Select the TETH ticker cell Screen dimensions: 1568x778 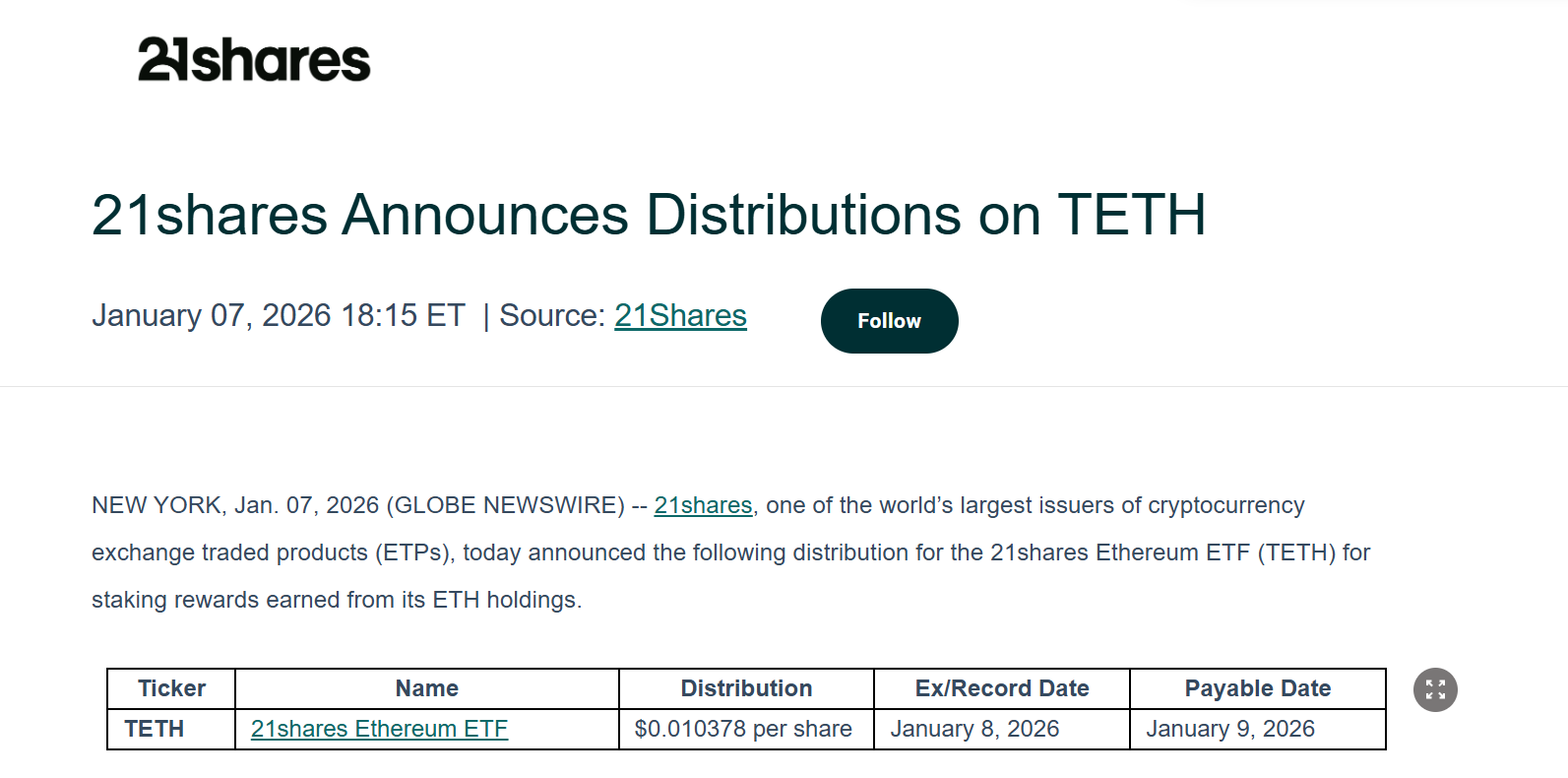155,729
